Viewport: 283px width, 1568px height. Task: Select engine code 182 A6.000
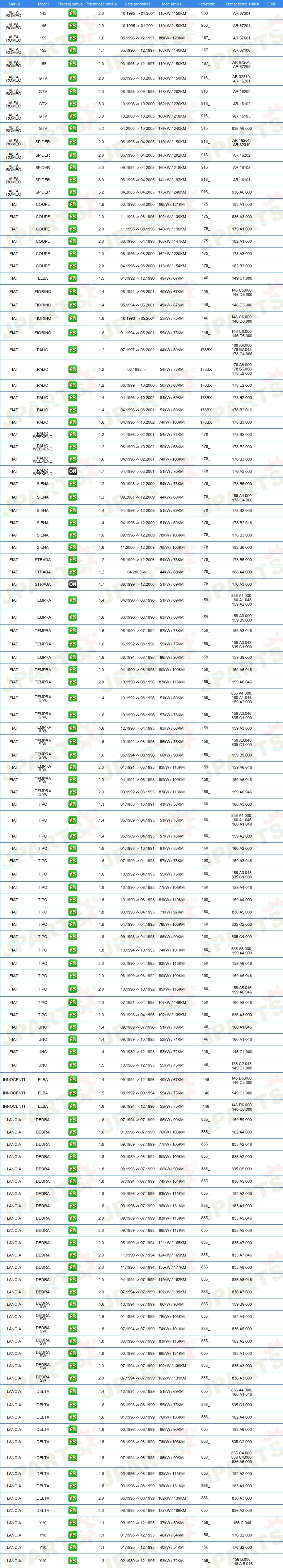click(x=242, y=1429)
